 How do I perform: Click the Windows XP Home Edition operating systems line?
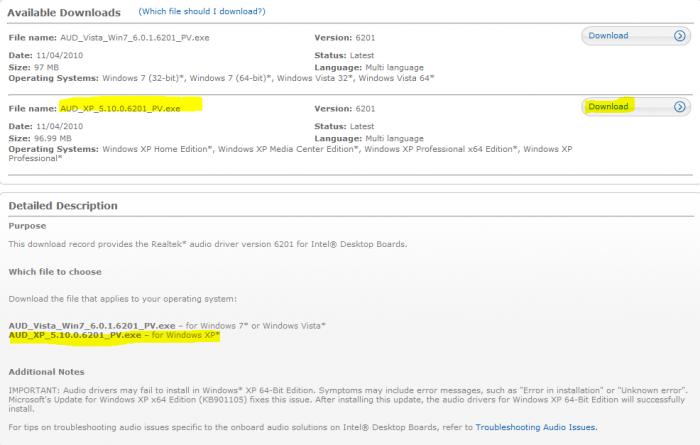[290, 154]
